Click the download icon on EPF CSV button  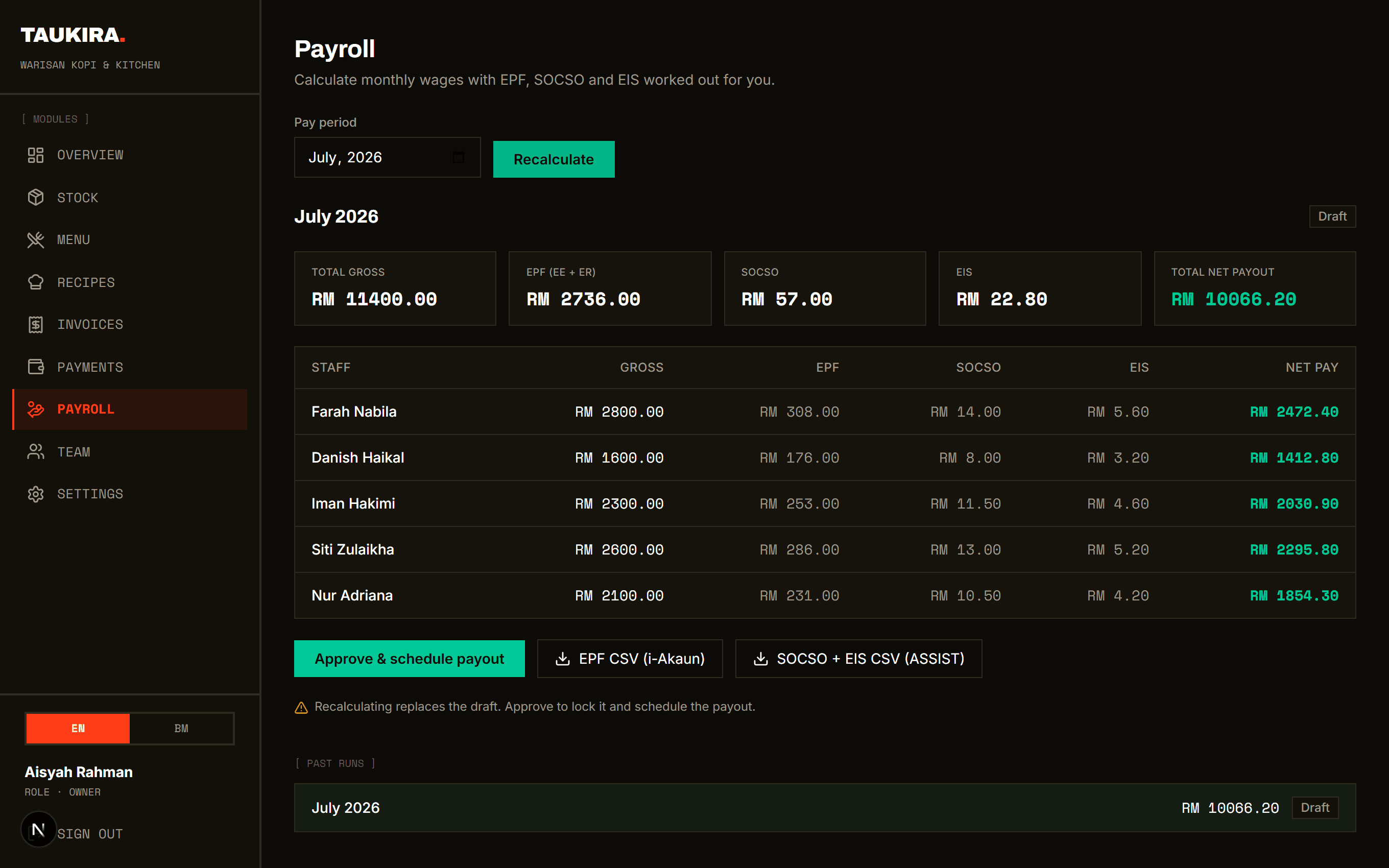pos(563,659)
